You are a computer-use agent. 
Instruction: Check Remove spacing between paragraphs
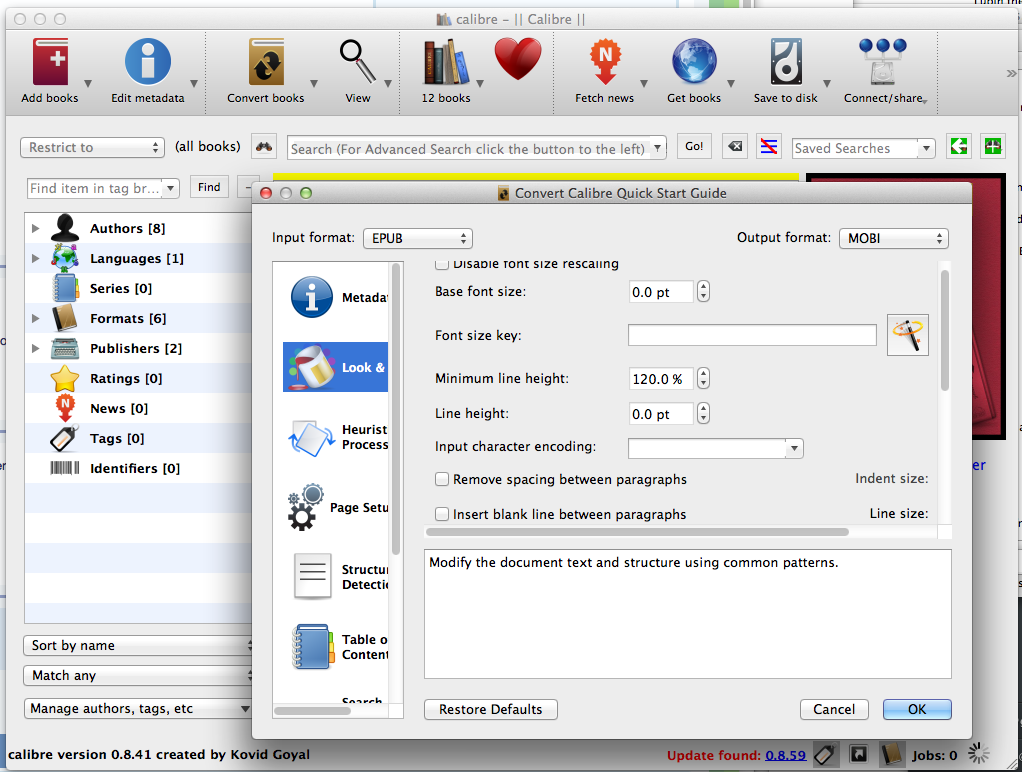point(442,479)
